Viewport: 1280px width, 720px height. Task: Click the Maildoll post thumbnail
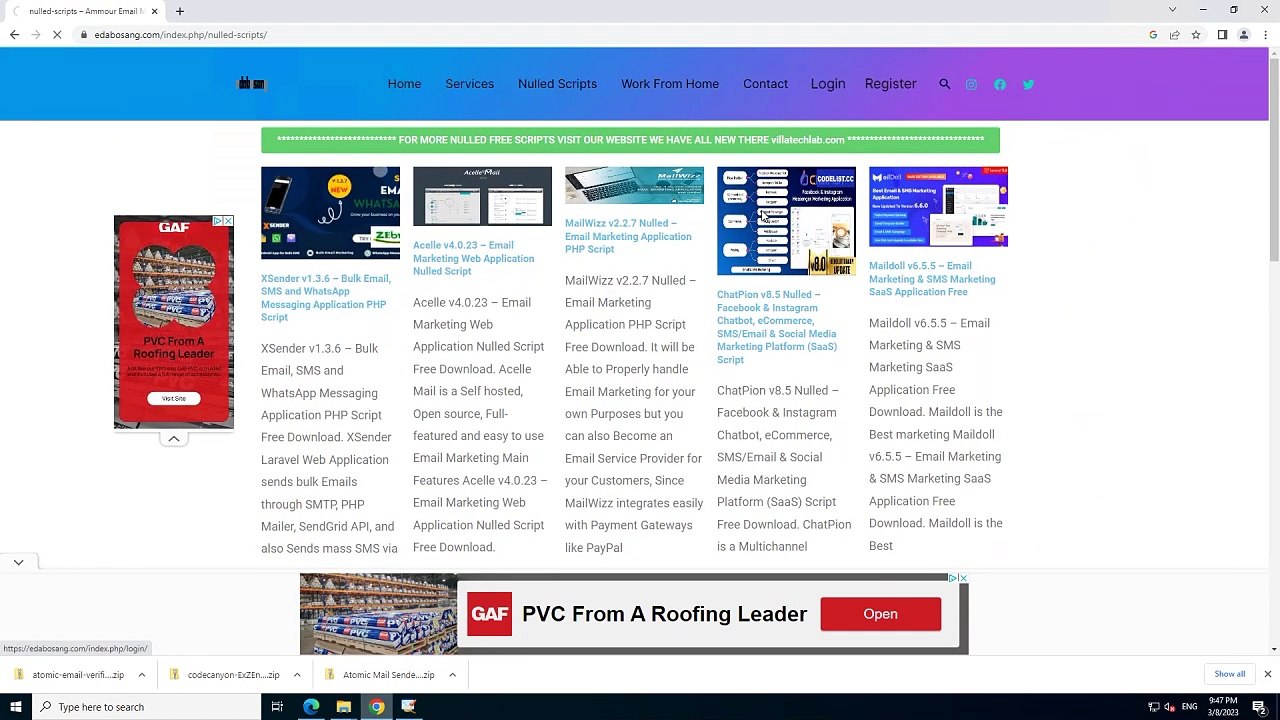point(938,207)
